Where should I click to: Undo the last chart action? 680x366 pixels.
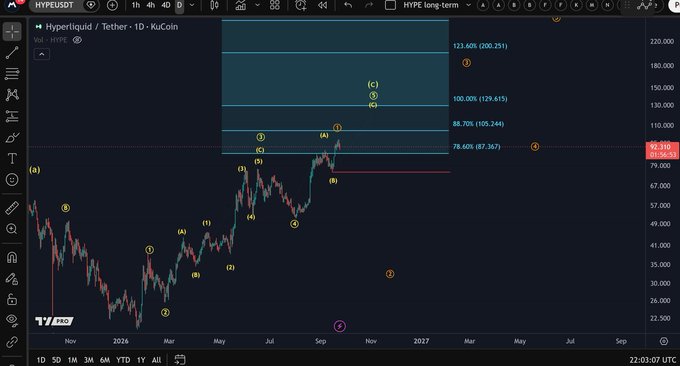pyautogui.click(x=348, y=5)
